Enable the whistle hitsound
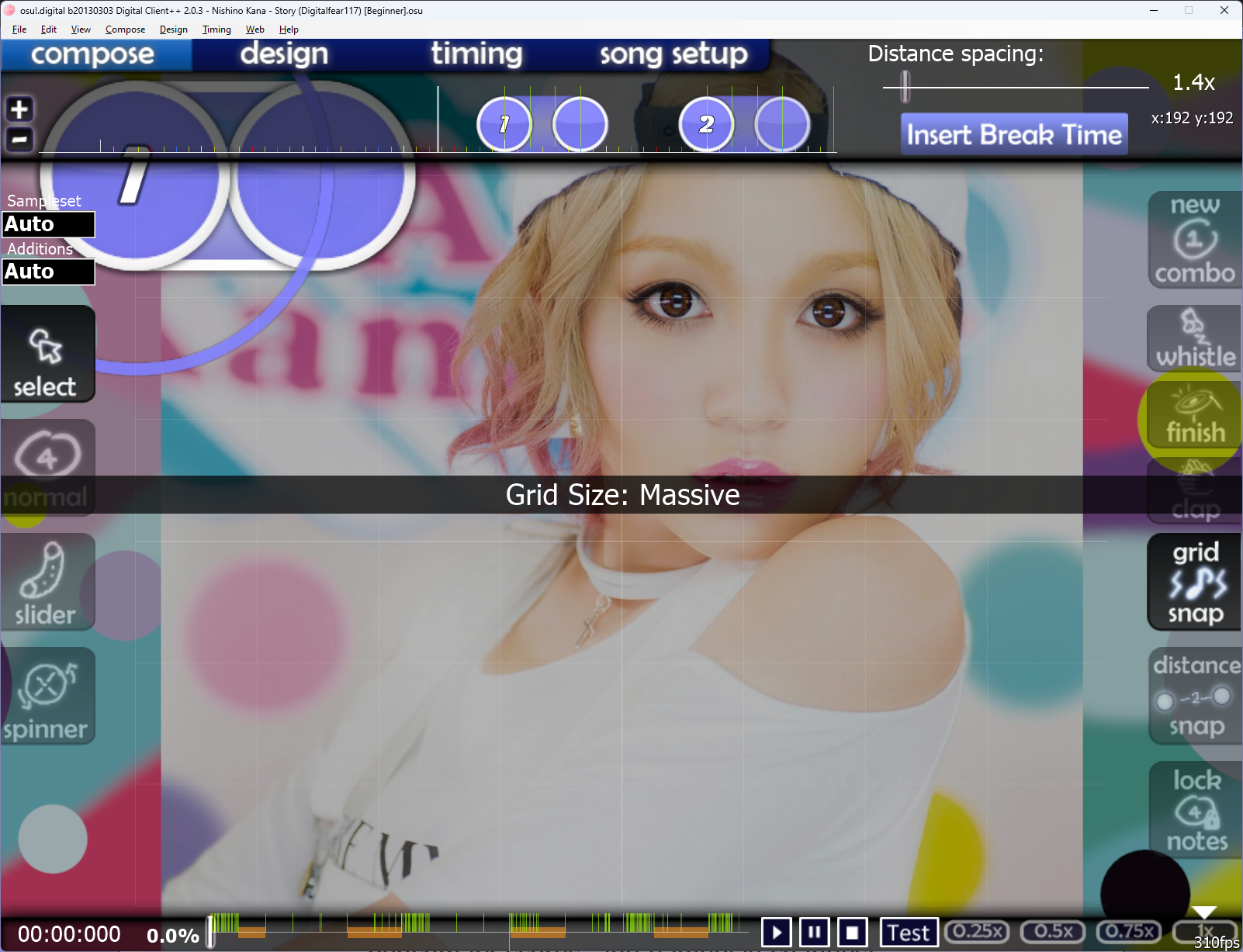The image size is (1243, 952). (x=1194, y=338)
